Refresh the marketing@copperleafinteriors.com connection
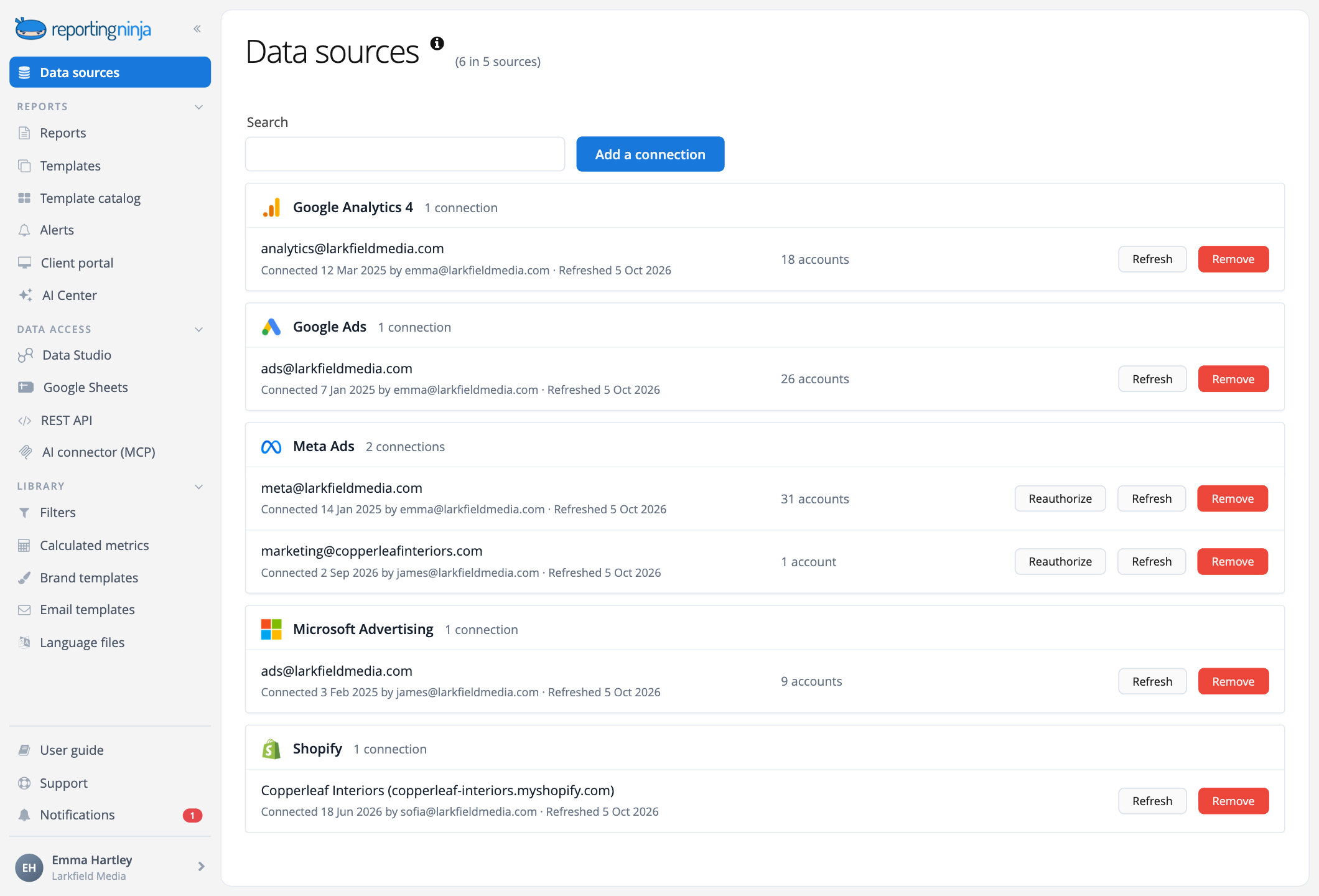The height and width of the screenshot is (896, 1319). pyautogui.click(x=1152, y=561)
